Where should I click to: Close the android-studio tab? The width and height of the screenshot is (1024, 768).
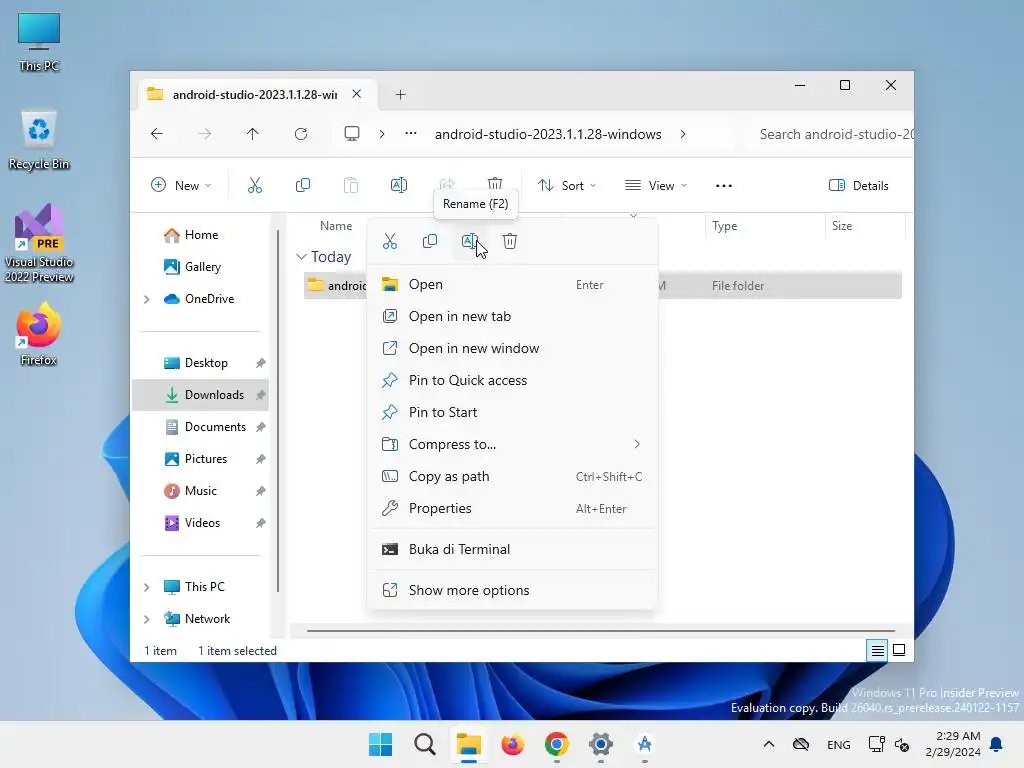coord(357,94)
